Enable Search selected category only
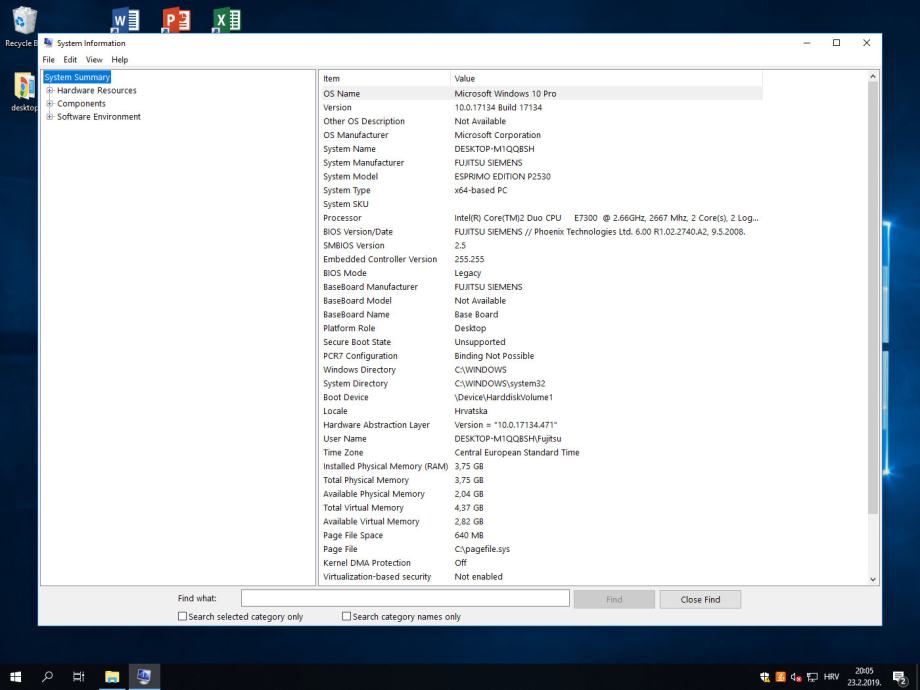Viewport: 920px width, 690px height. [x=183, y=617]
